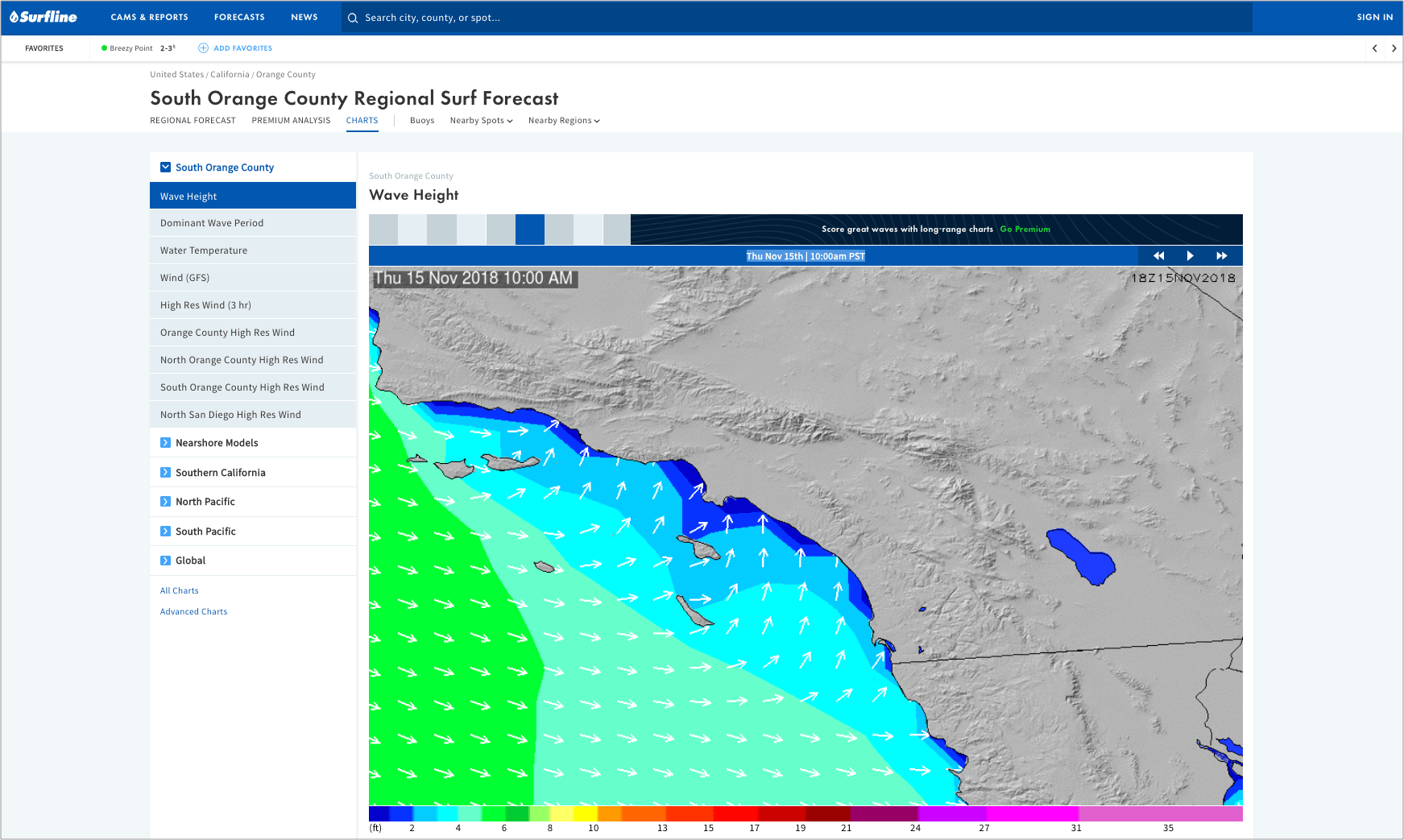Open the Nearby Regions dropdown

(564, 121)
